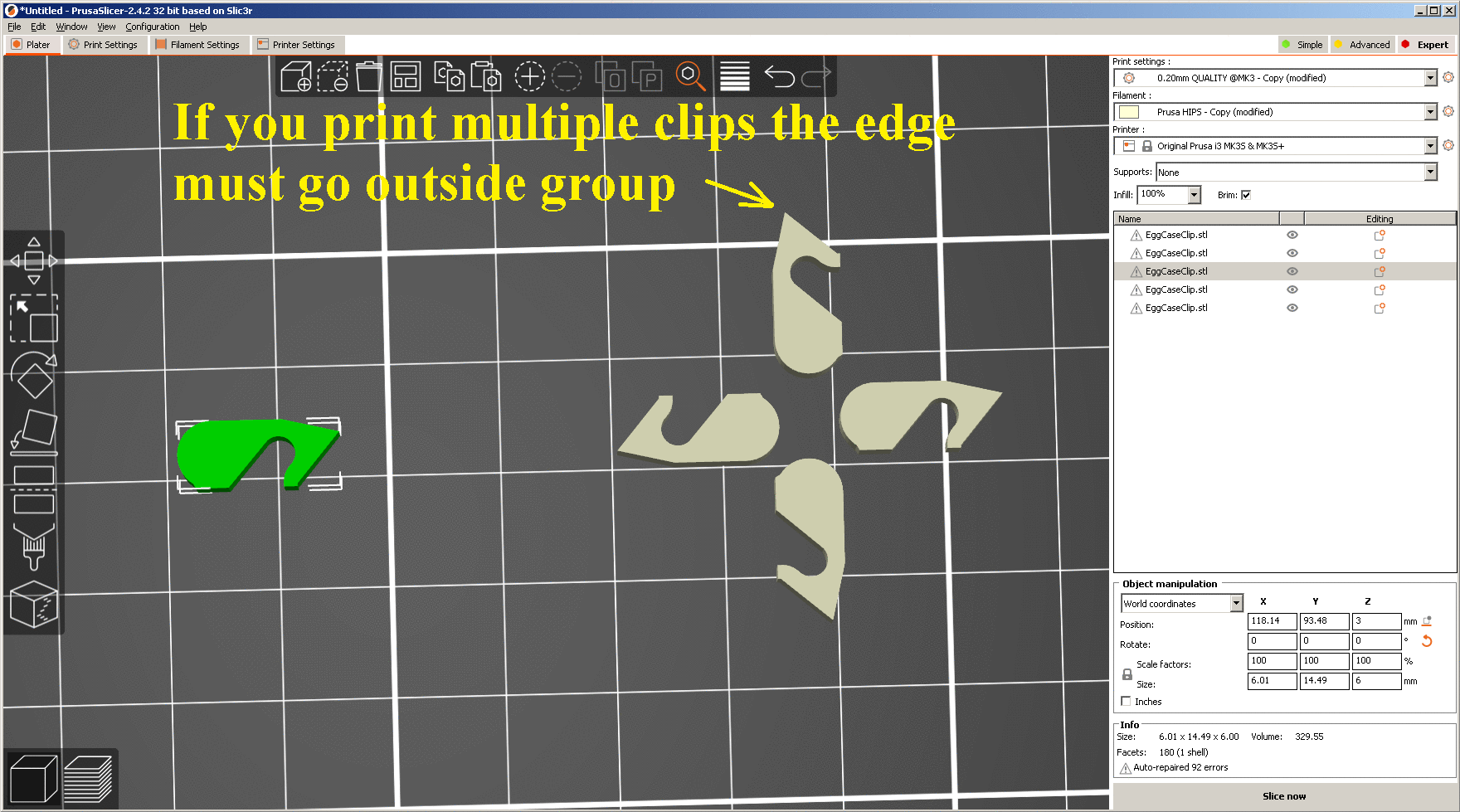Switch to sliced layers preview icon
The width and height of the screenshot is (1460, 812).
coord(88,779)
